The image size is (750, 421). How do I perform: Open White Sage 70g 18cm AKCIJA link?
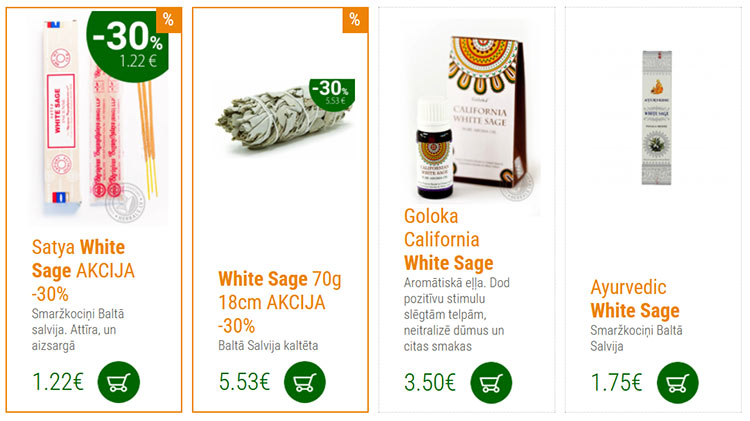tap(280, 302)
